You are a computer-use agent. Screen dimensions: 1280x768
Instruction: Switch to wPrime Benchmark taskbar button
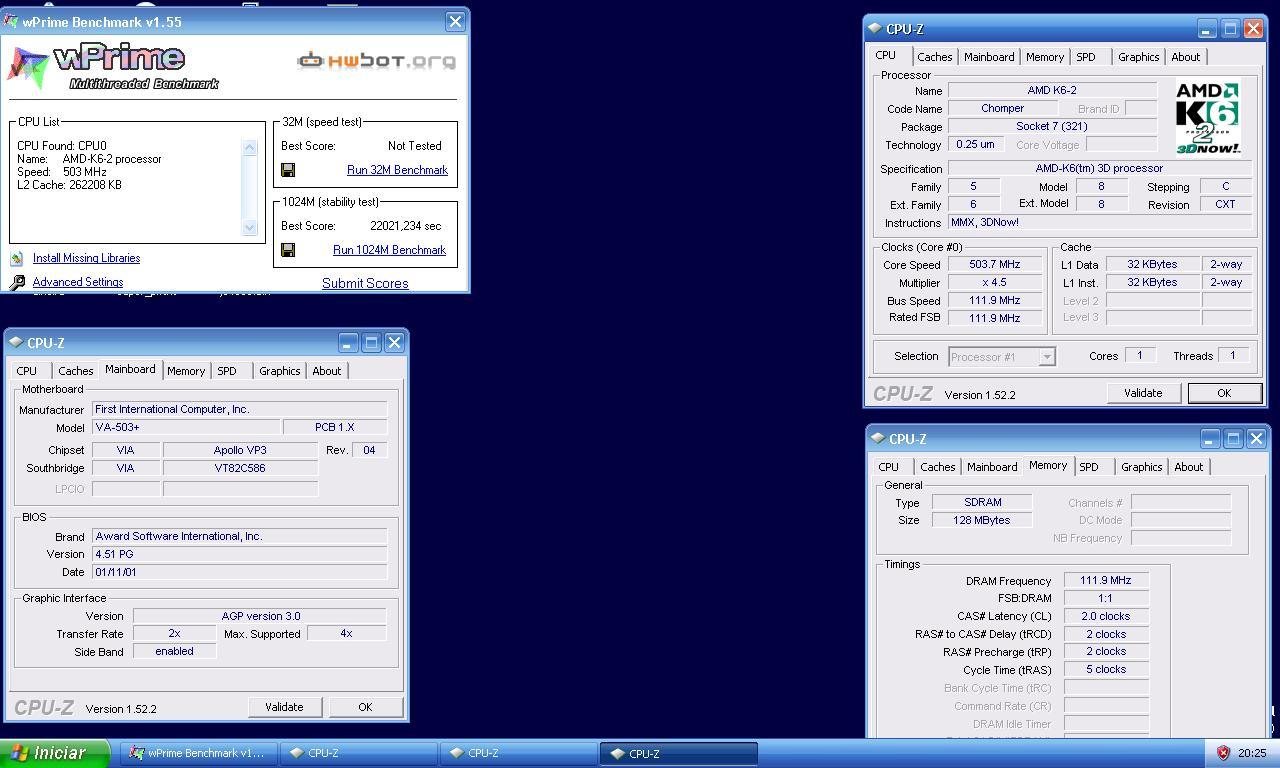click(198, 753)
